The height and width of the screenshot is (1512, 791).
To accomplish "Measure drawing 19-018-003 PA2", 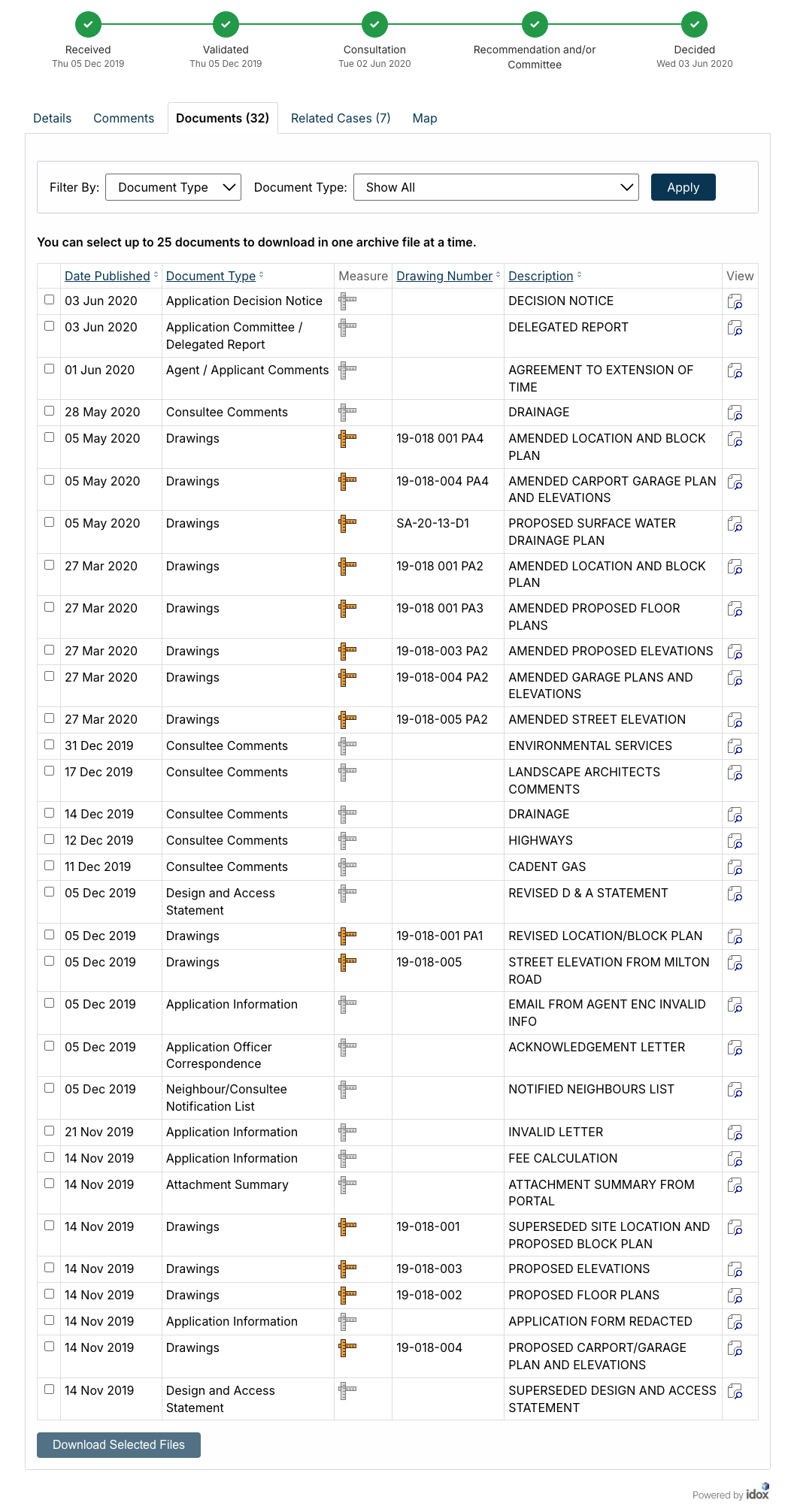I will pos(347,652).
